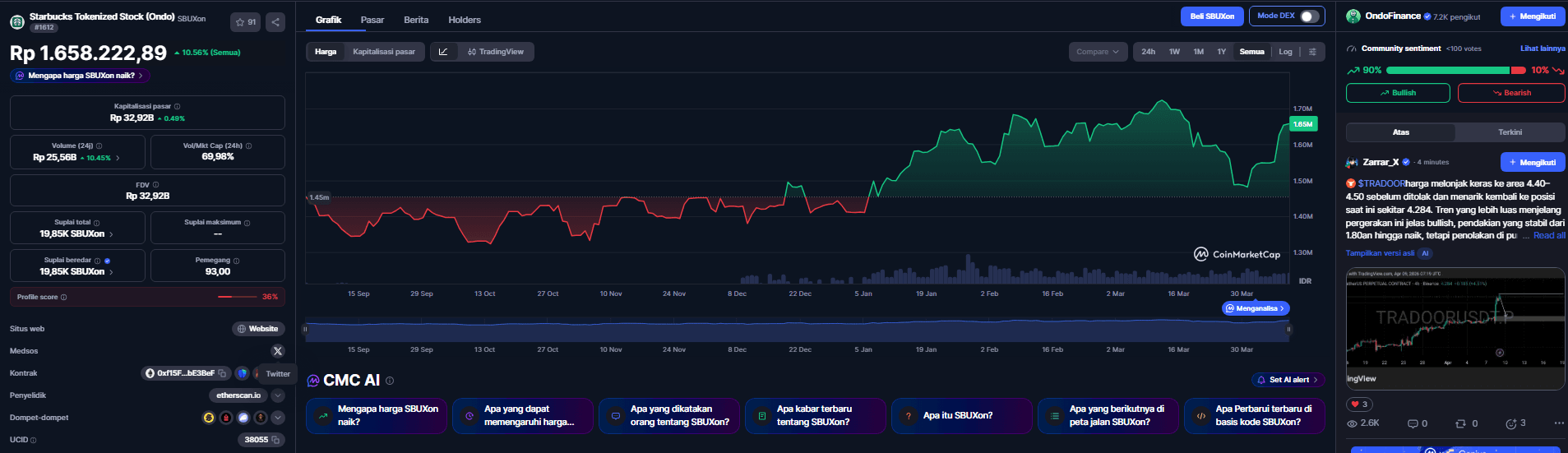Switch to the Holders tab
1568x453 pixels.
coord(465,20)
